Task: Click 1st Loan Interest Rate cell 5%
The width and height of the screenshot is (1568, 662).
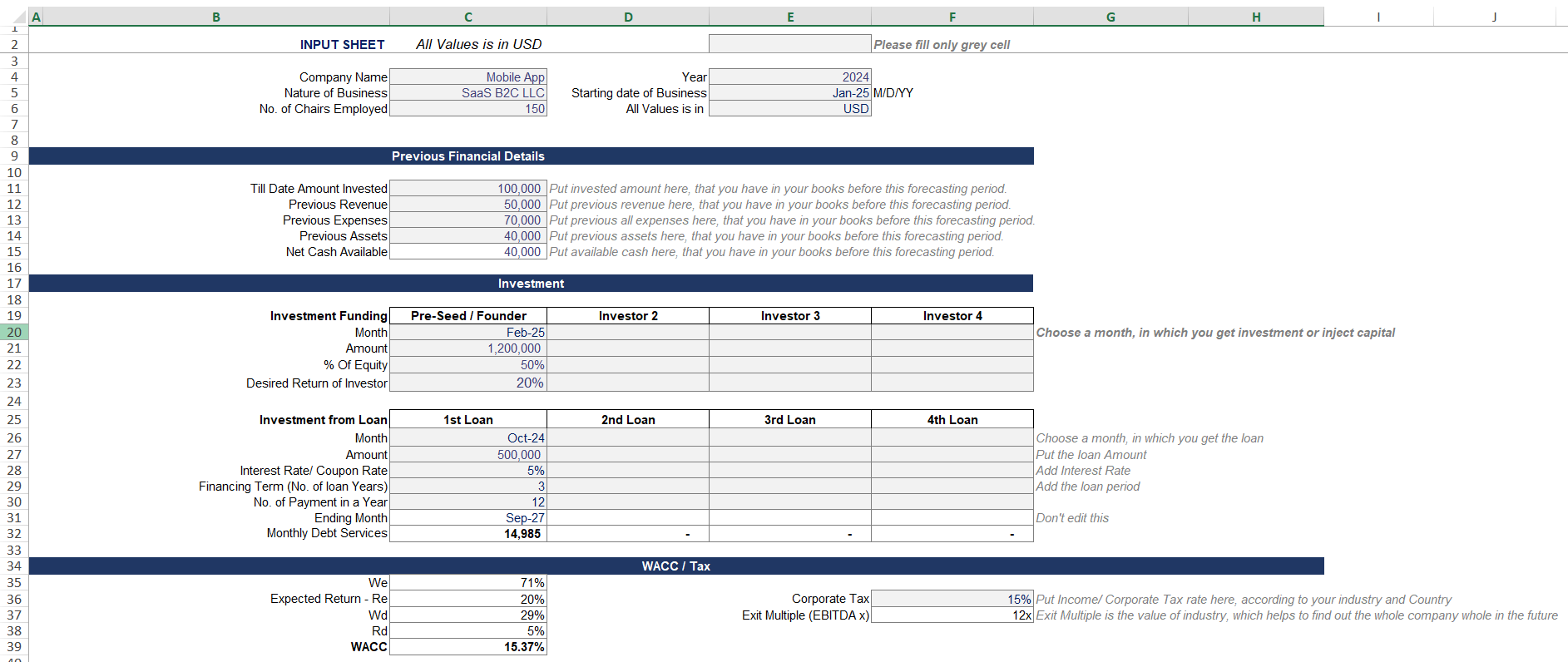Action: (468, 471)
